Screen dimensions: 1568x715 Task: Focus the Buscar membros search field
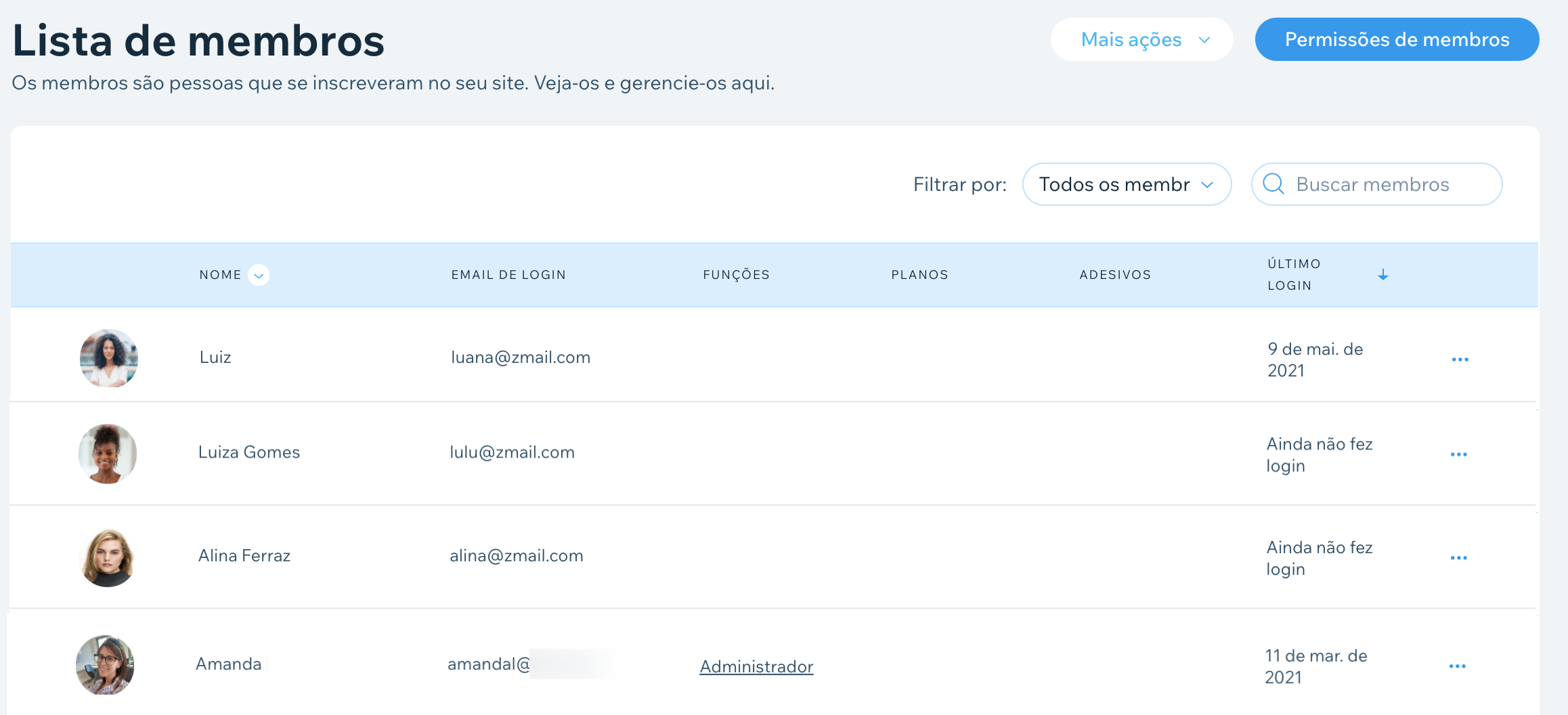point(1376,184)
